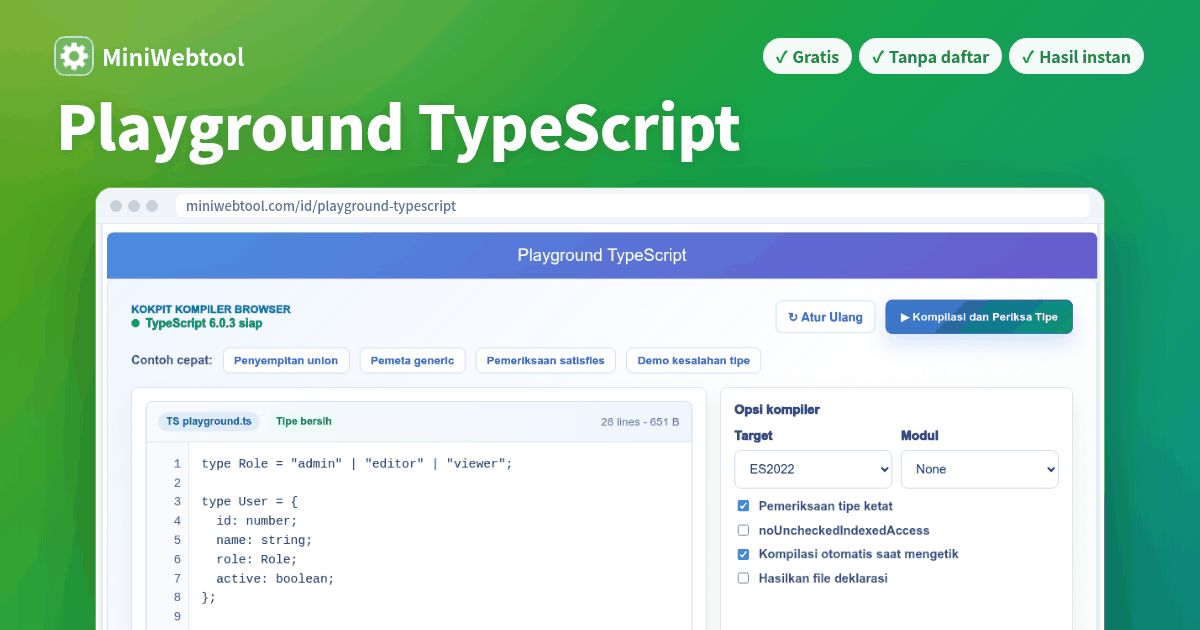Click line number 5 in gutter
This screenshot has height=630, width=1200.
(177, 540)
